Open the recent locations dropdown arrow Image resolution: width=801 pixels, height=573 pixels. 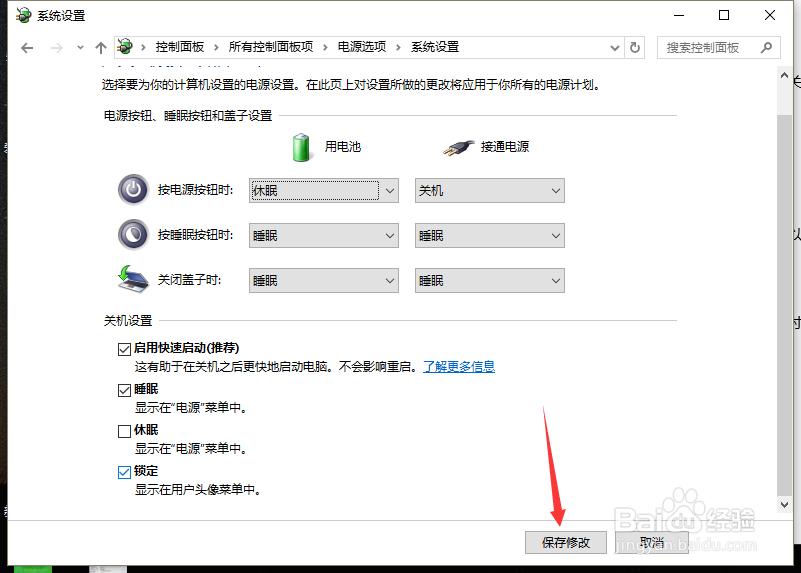point(80,48)
